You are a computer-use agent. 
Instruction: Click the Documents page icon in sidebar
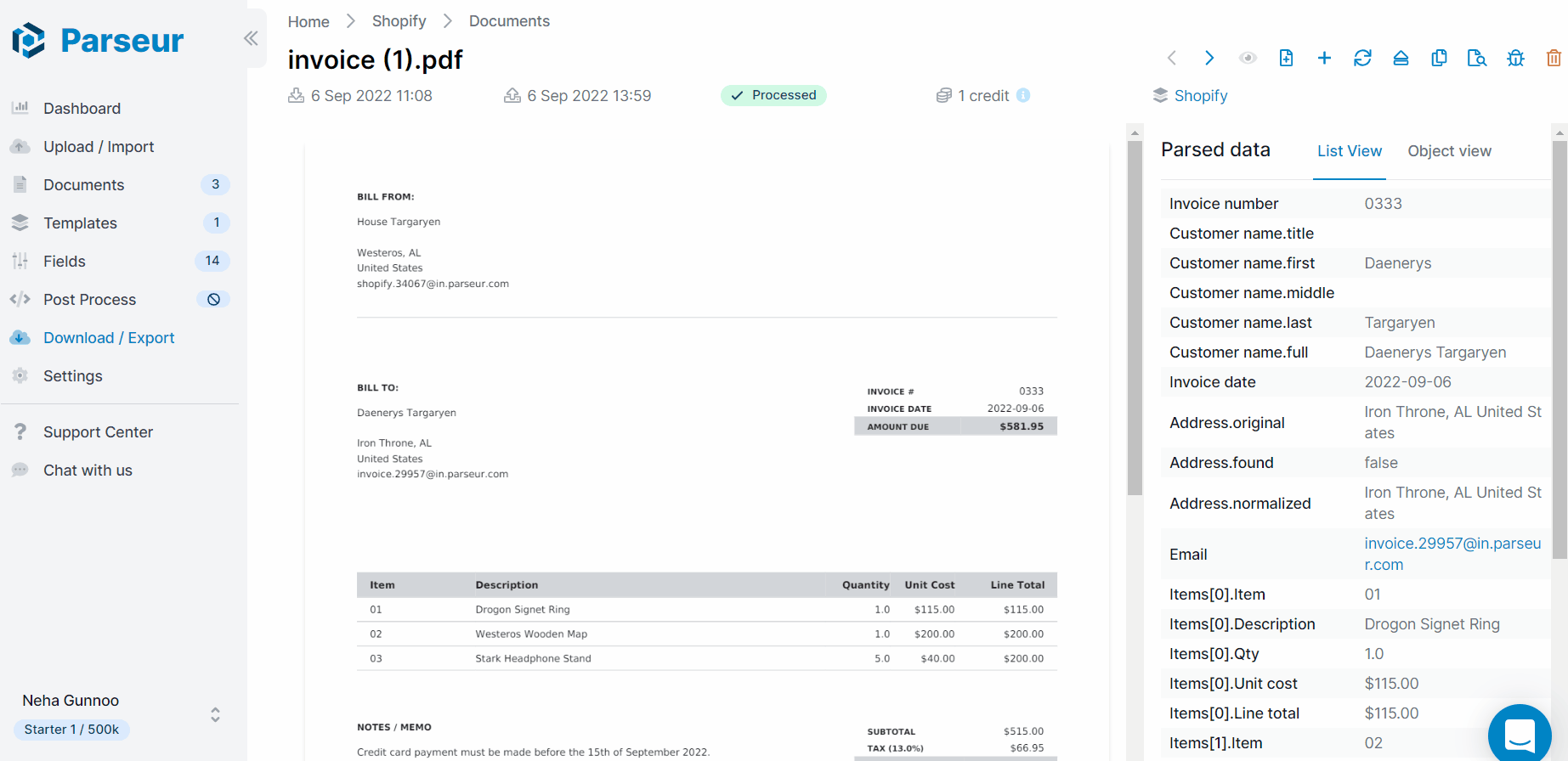(20, 184)
